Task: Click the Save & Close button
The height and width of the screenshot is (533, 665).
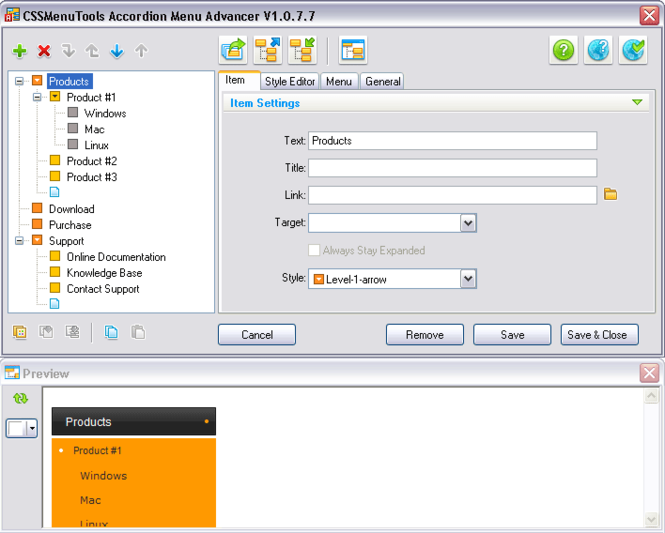Action: click(x=600, y=335)
